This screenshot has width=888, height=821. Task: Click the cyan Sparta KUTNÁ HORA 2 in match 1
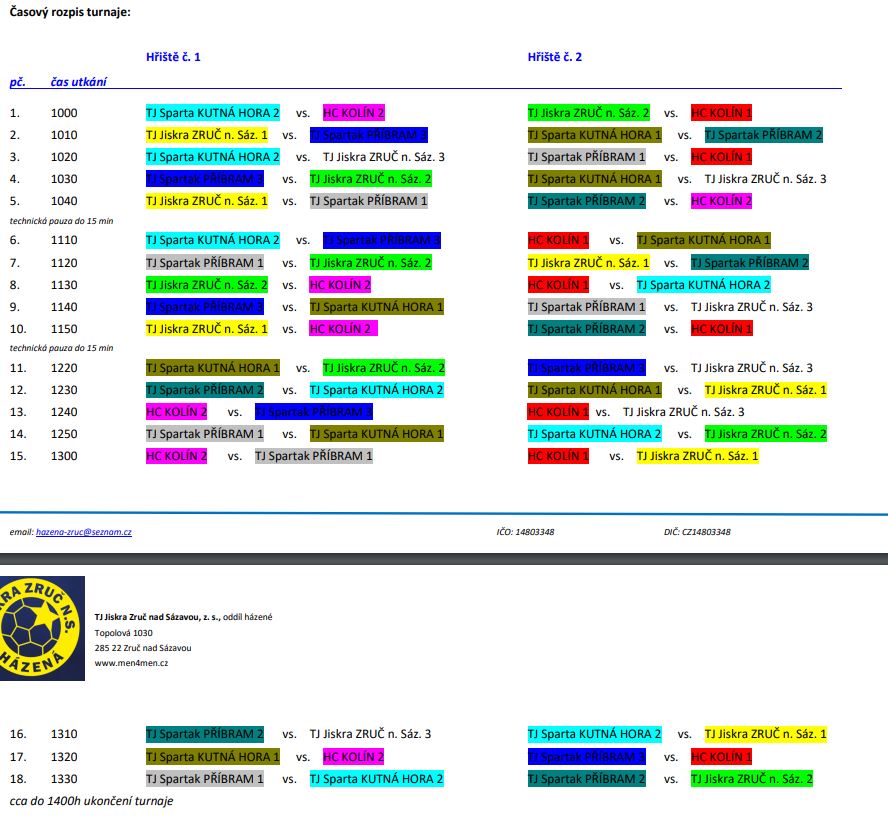pos(213,113)
